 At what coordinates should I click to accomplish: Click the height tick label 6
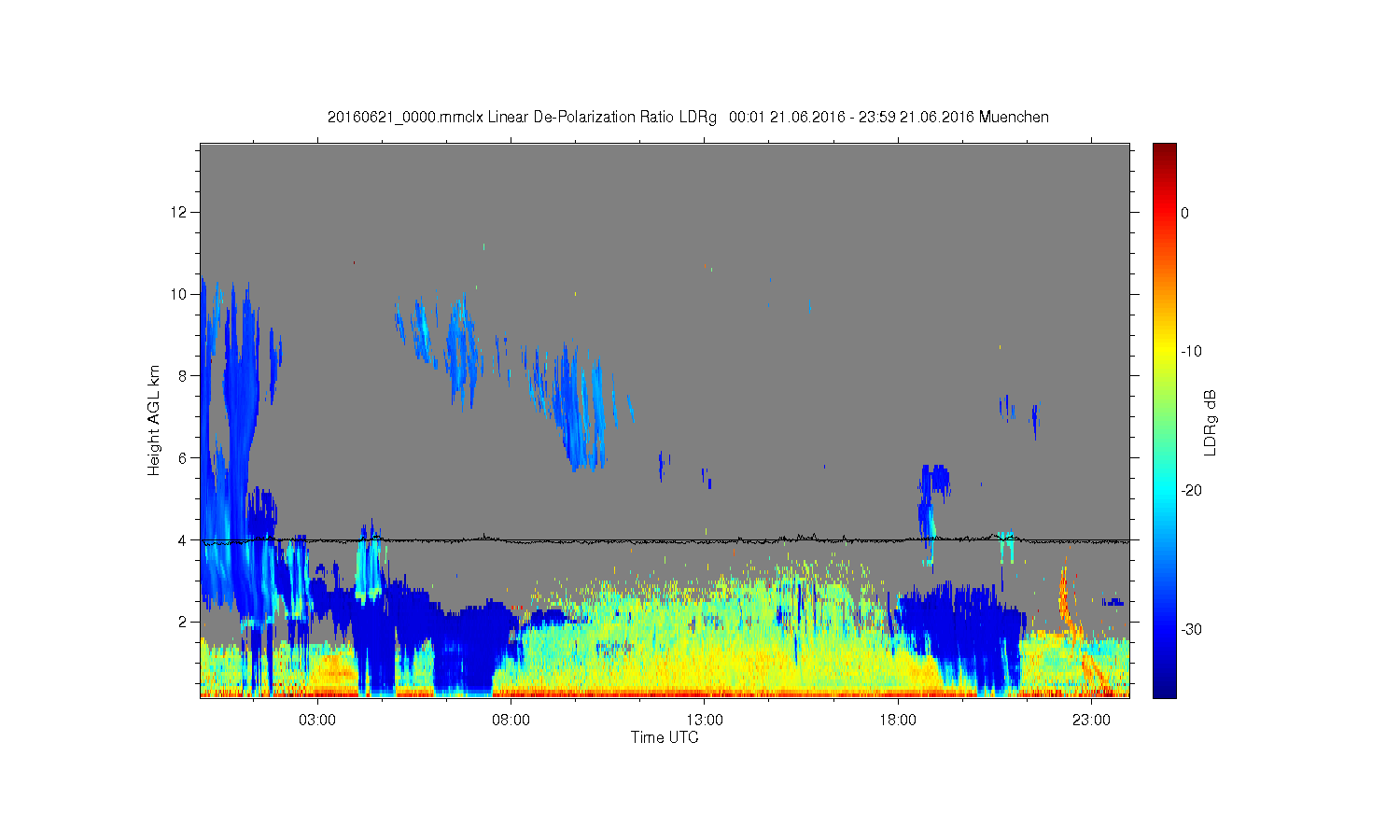tap(183, 457)
